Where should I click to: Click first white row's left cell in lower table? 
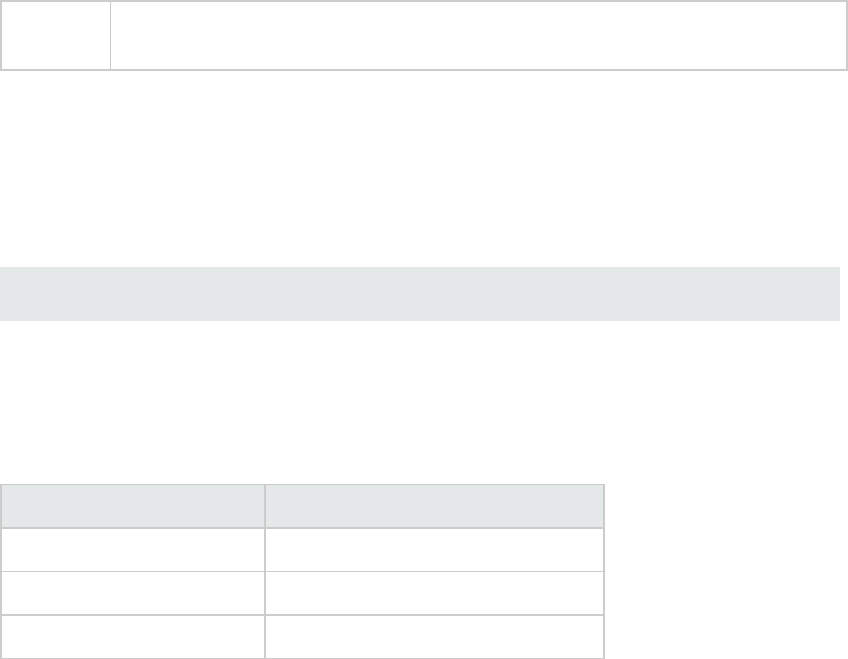(x=132, y=549)
